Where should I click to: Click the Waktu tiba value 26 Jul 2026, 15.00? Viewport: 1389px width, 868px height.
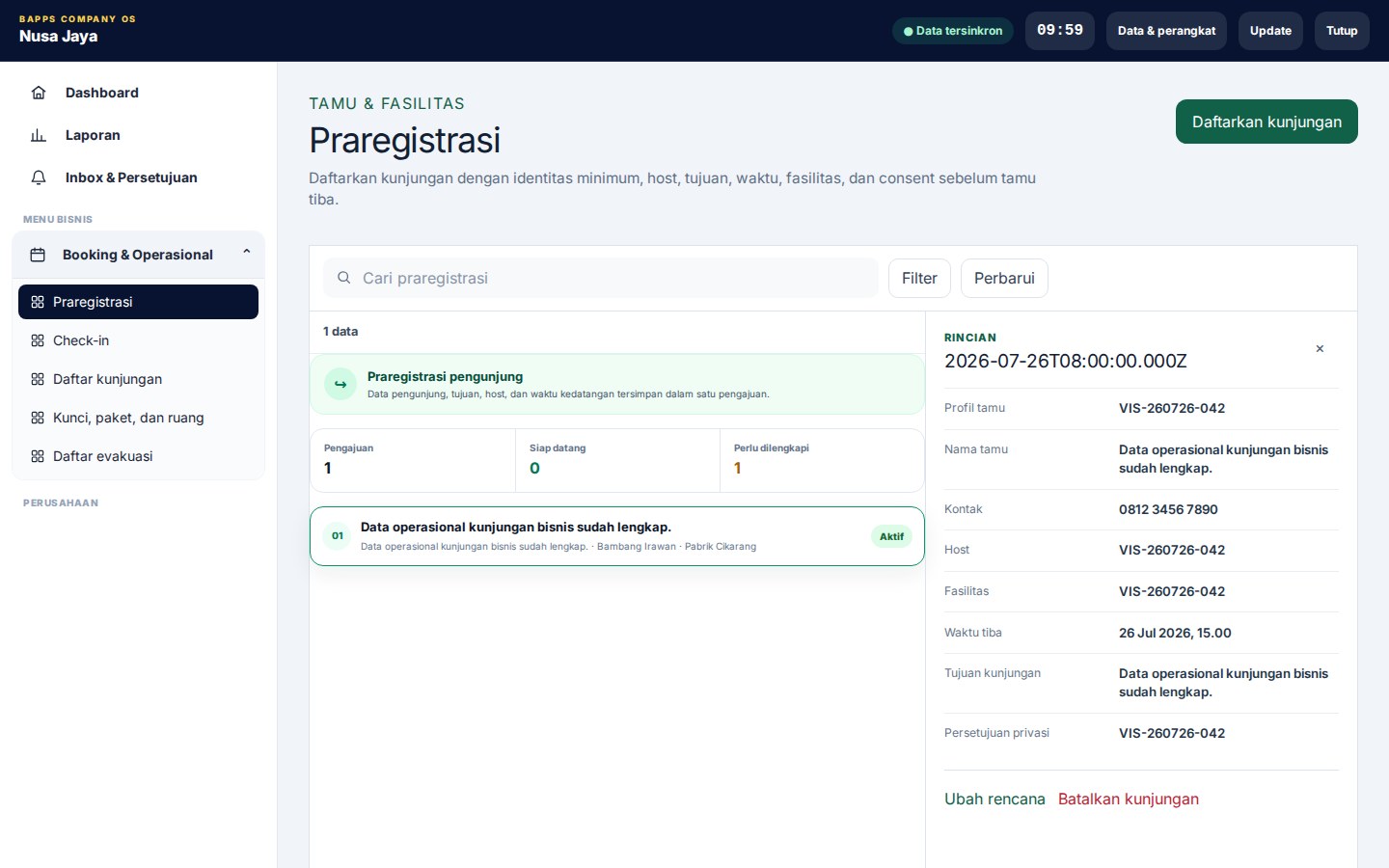(1175, 633)
